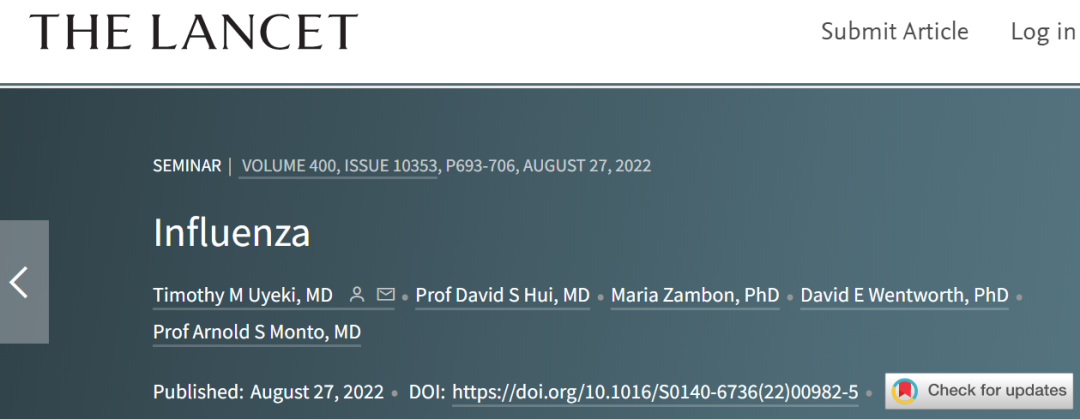Open author Prof David S Hui, MD
Image resolution: width=1080 pixels, height=419 pixels.
click(502, 295)
